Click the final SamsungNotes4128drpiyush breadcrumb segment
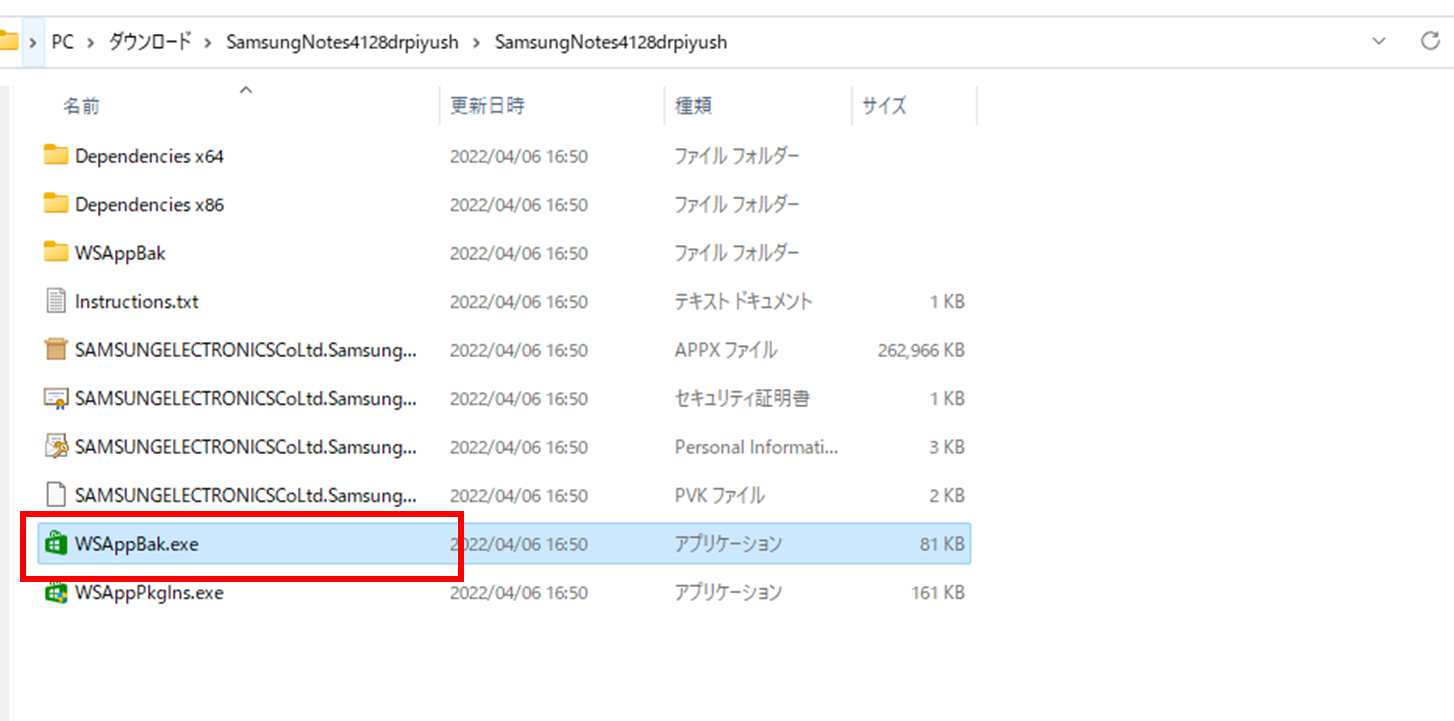This screenshot has width=1454, height=721. click(611, 43)
